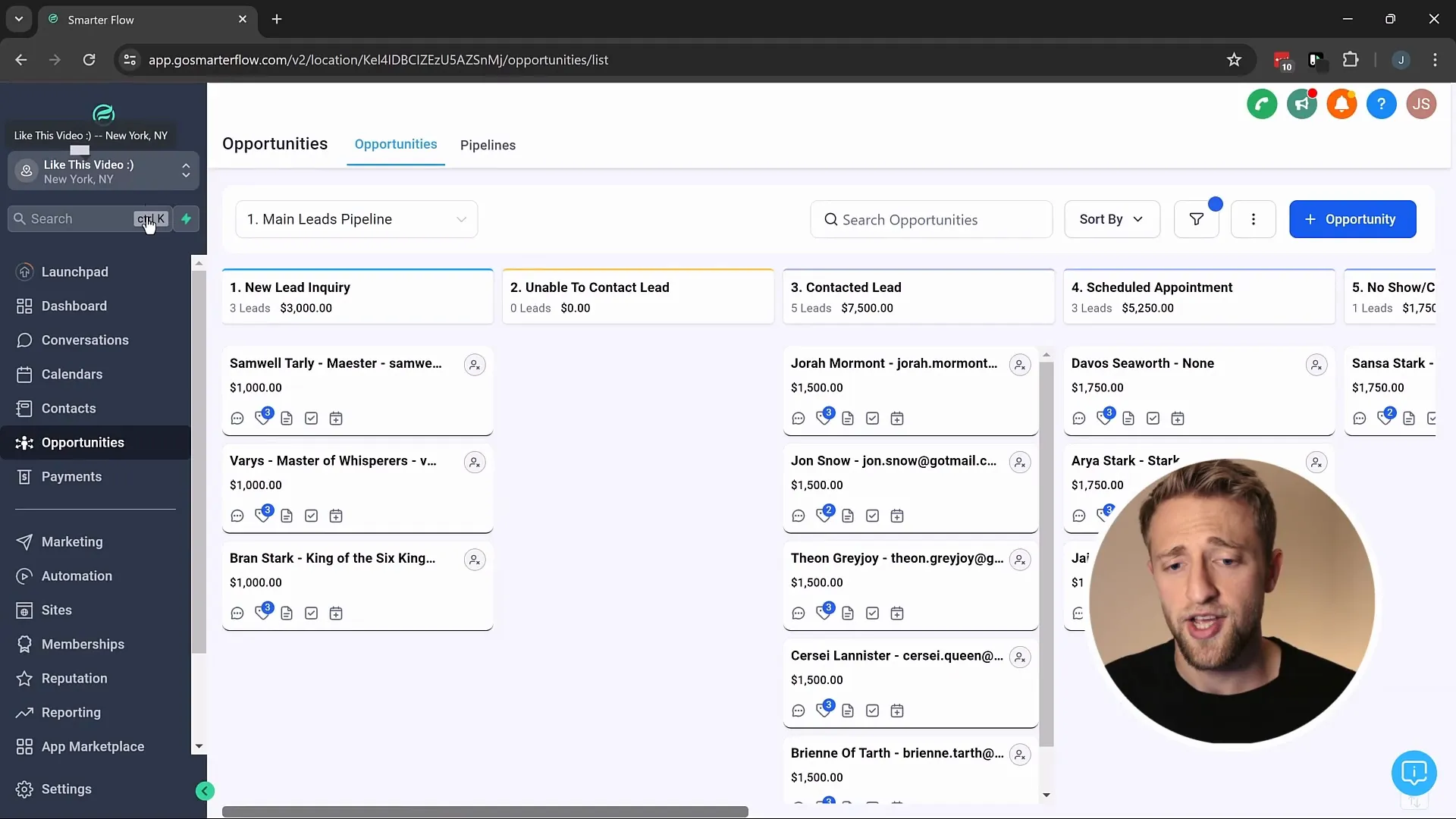Go back in browser history
The image size is (1456, 819).
pos(21,60)
